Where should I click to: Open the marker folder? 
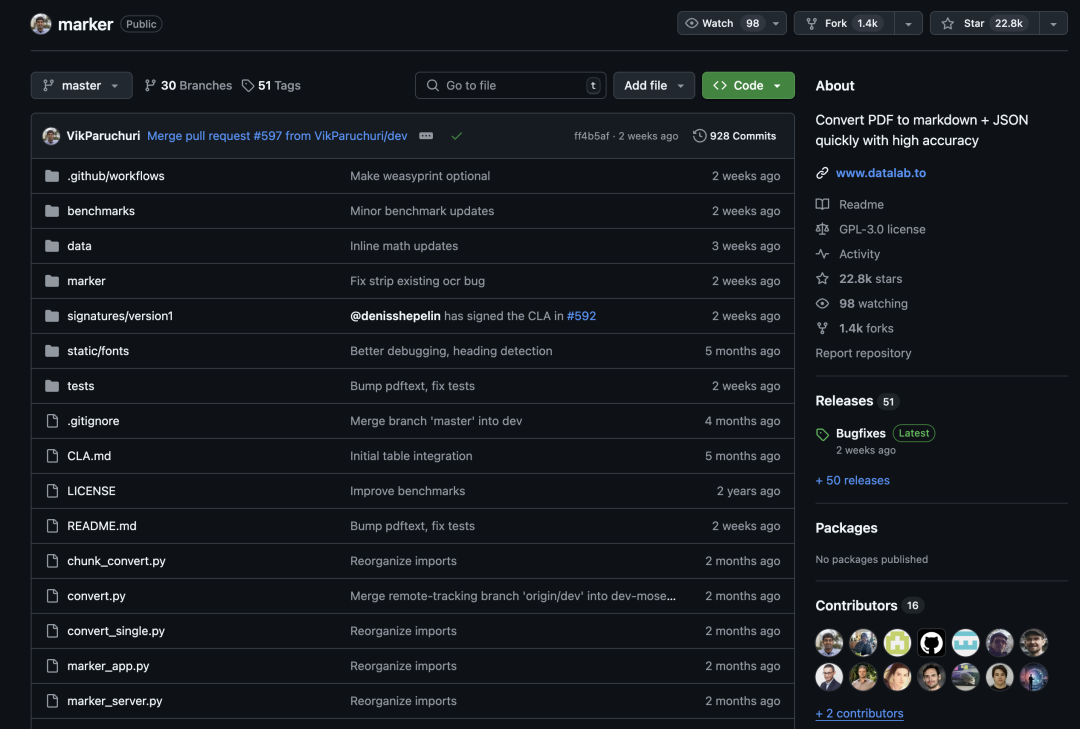tap(86, 281)
